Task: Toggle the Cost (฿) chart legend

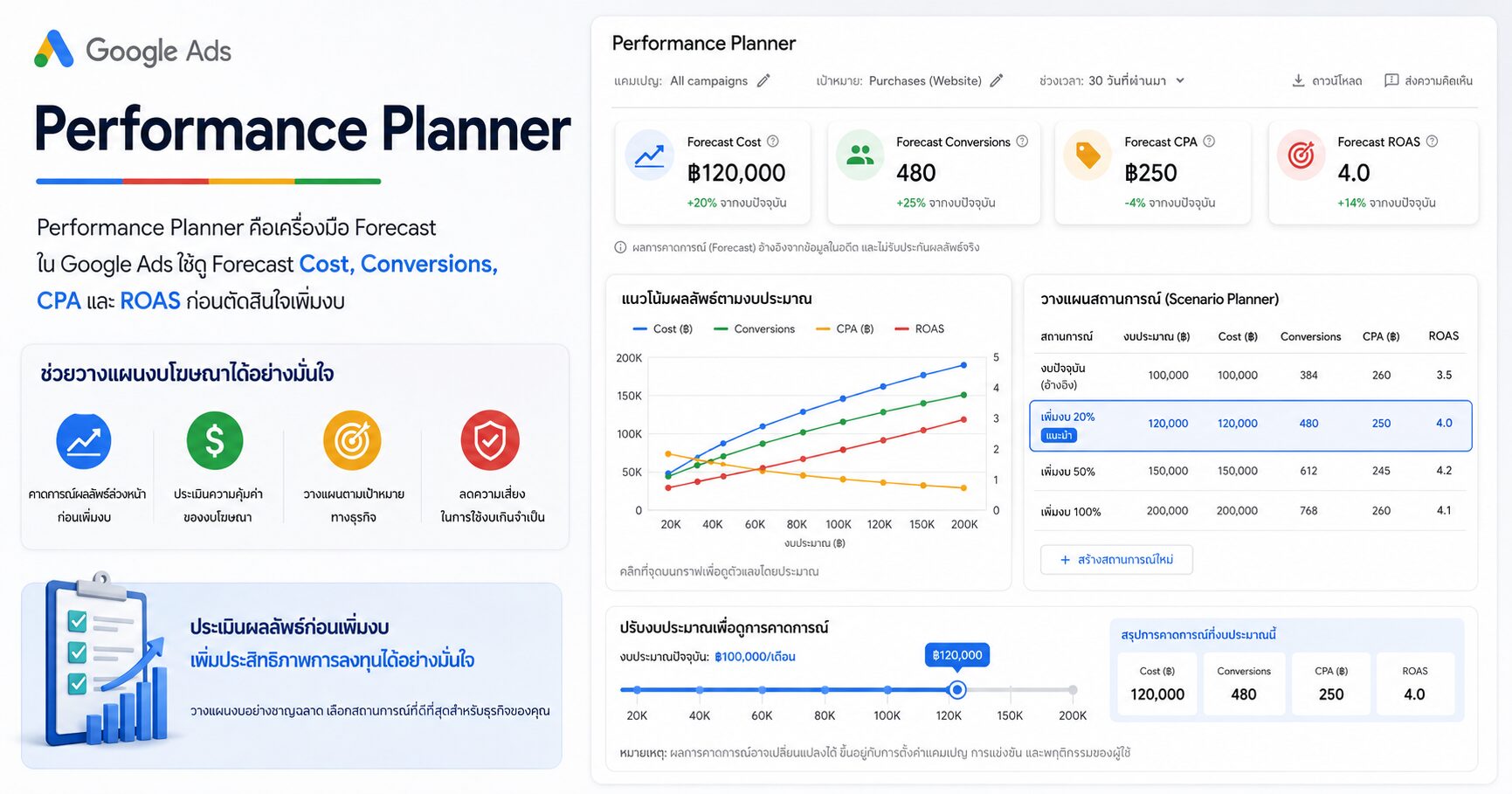Action: [x=662, y=329]
